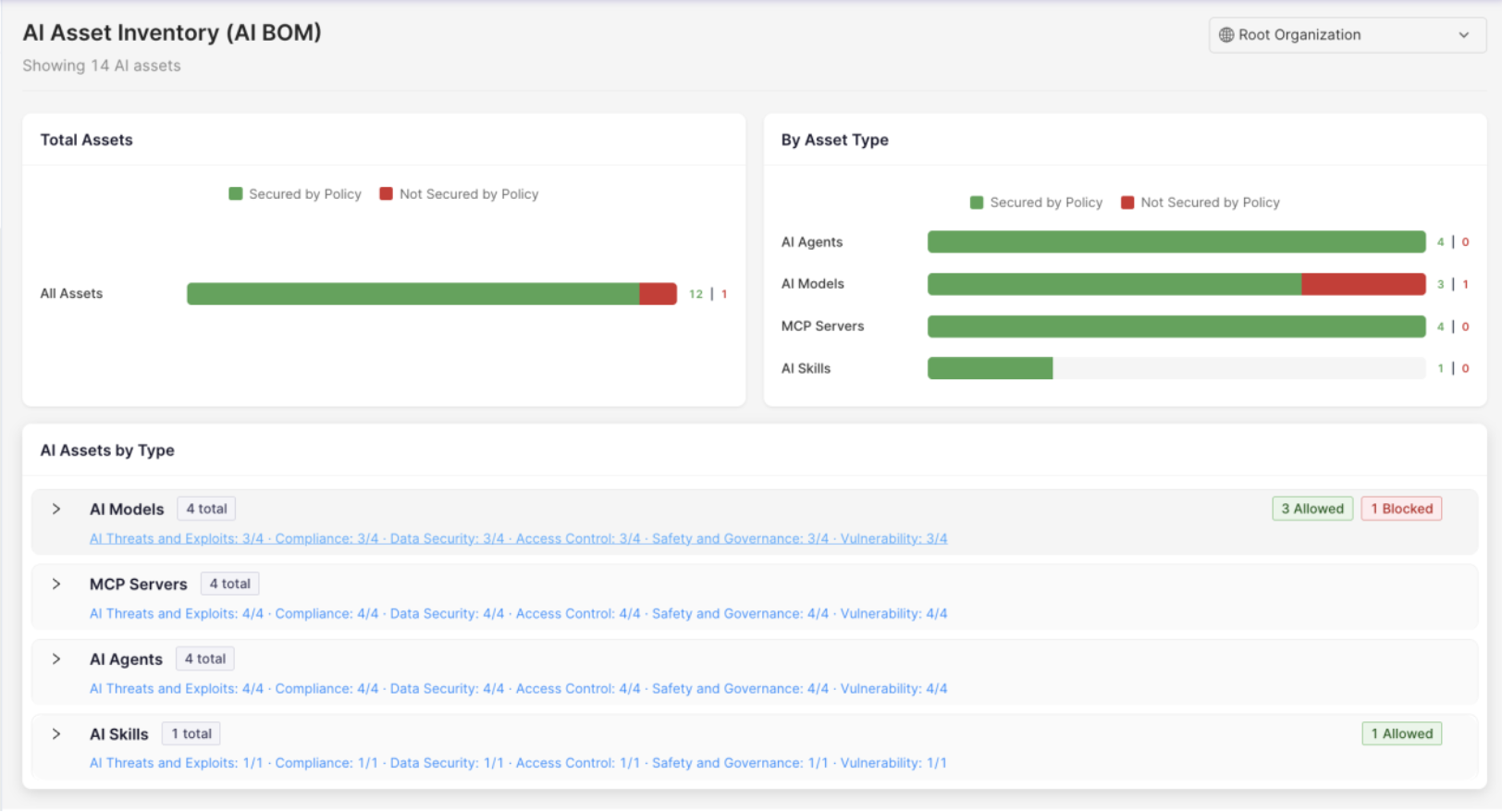Screen dimensions: 1502x812
Task: Click the red segment of AI Models bar
Action: [x=1363, y=284]
